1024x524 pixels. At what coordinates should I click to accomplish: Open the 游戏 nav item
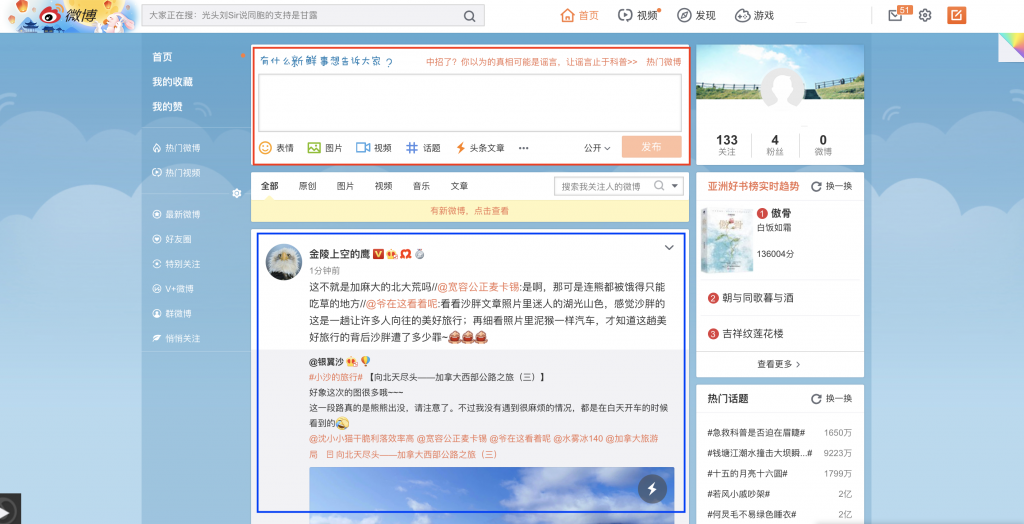pyautogui.click(x=754, y=15)
